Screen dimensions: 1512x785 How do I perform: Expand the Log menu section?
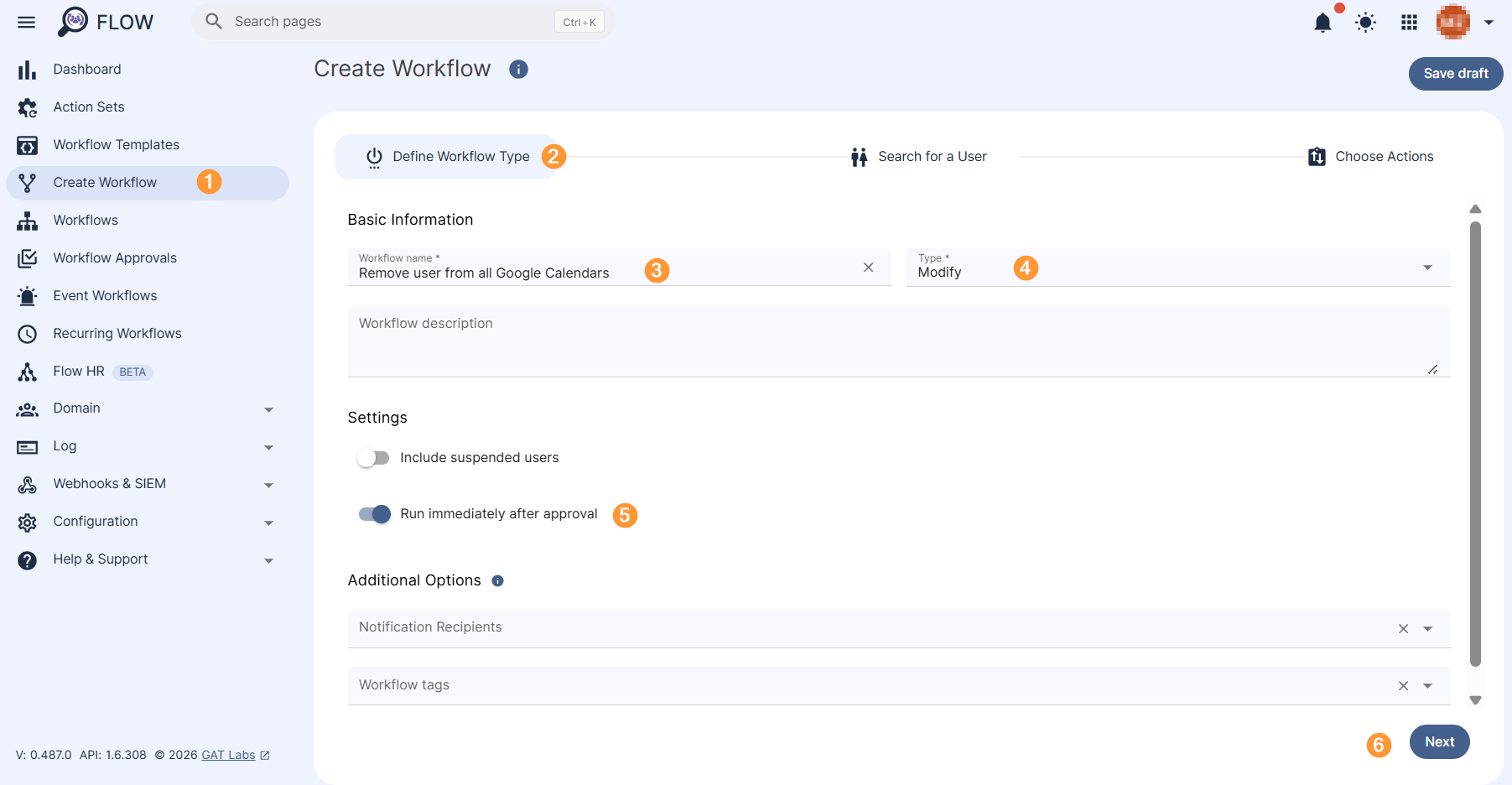268,448
